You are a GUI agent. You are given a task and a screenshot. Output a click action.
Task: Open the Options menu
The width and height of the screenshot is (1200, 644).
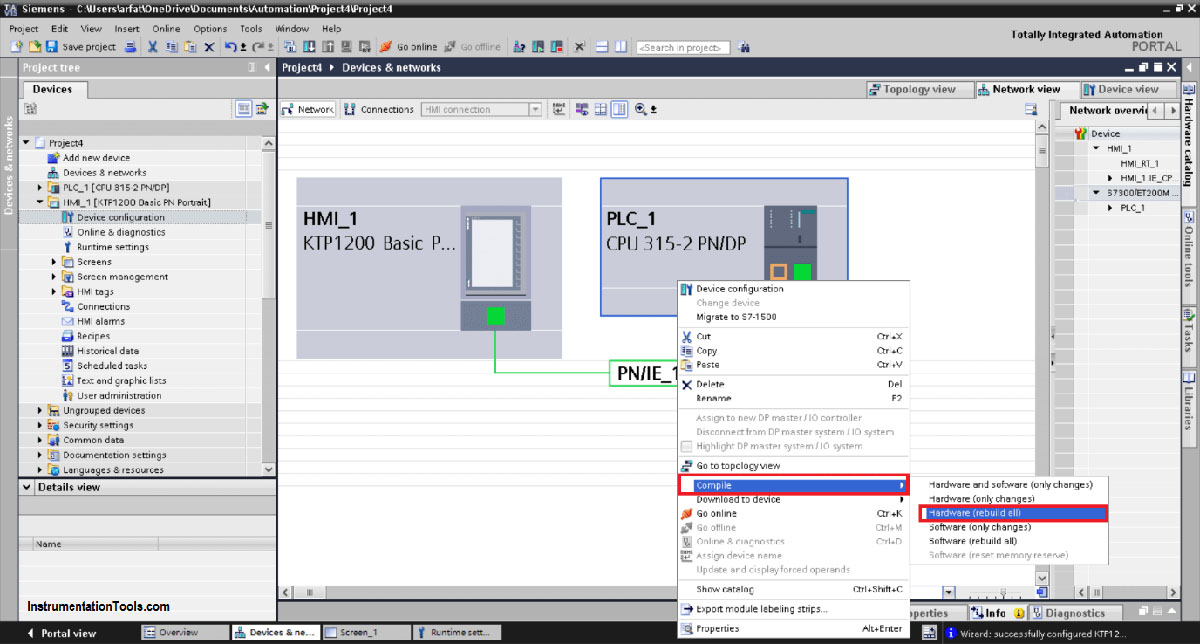point(210,29)
